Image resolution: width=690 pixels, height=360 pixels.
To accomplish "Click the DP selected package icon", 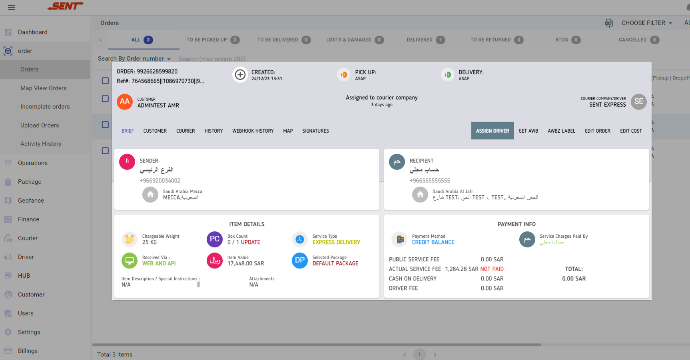I will (x=300, y=260).
